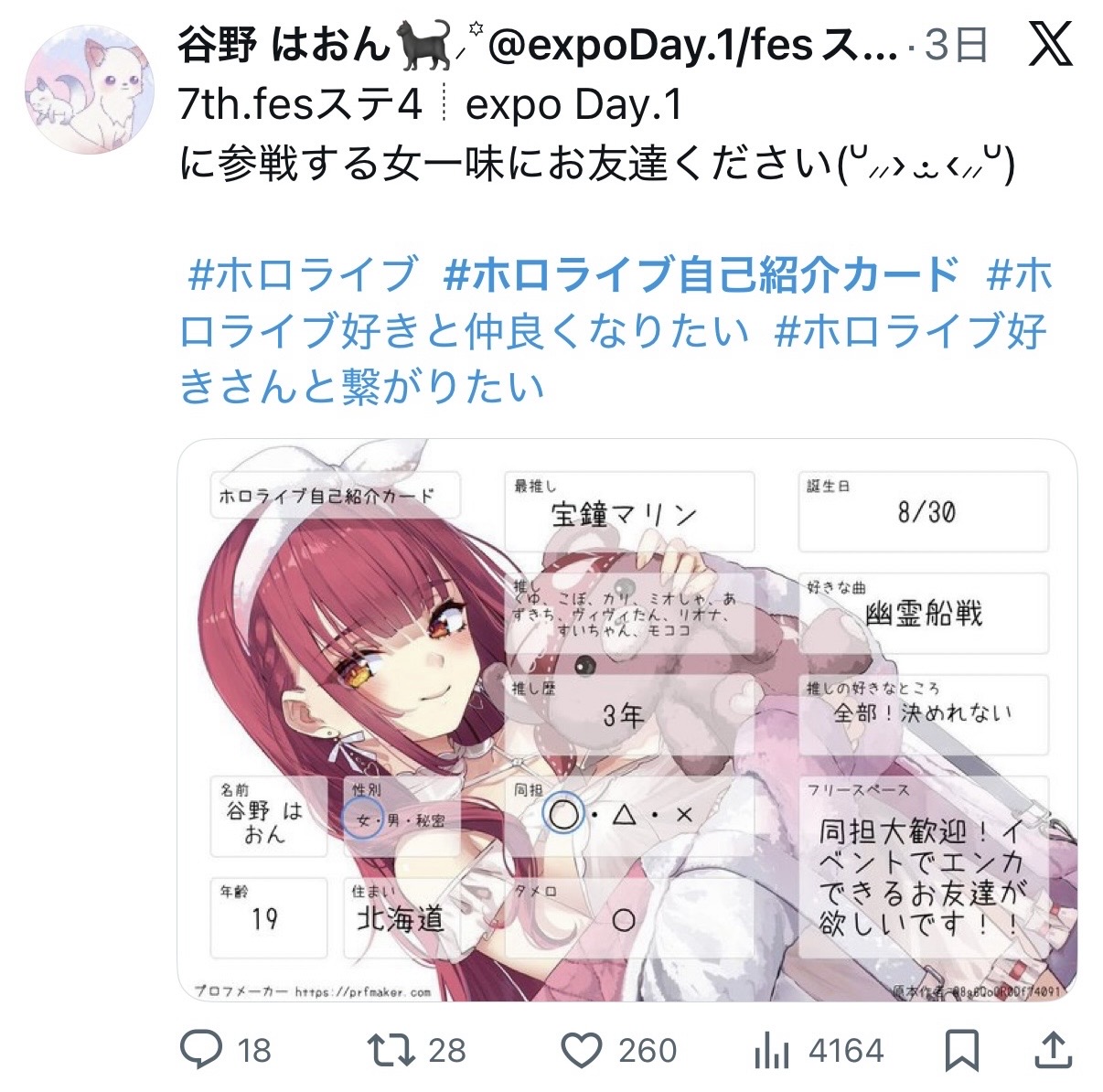Image resolution: width=1103 pixels, height=1092 pixels.
Task: Open the reply comment icon
Action: coord(200,1050)
